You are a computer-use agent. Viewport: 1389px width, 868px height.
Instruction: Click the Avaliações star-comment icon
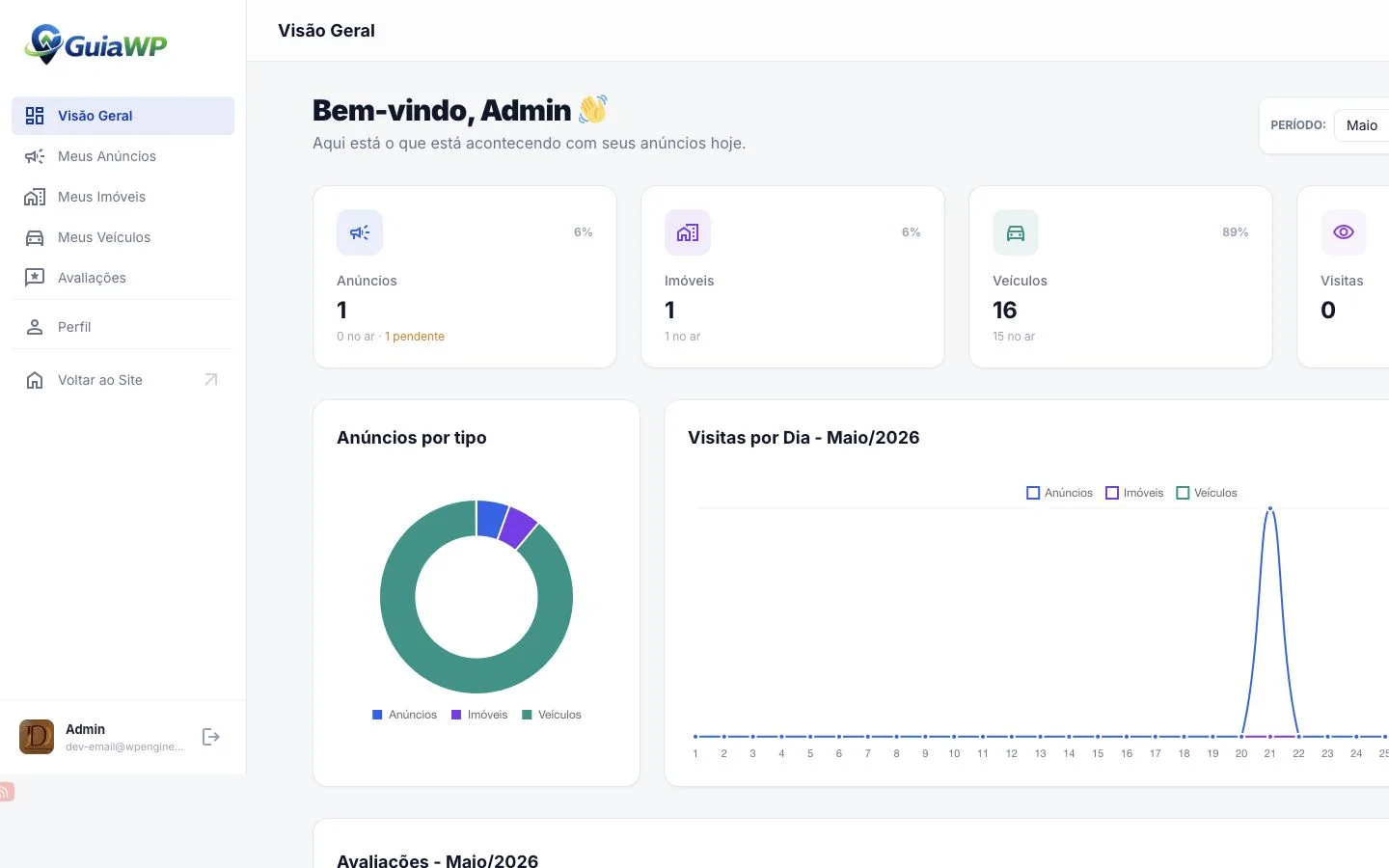[x=35, y=278]
